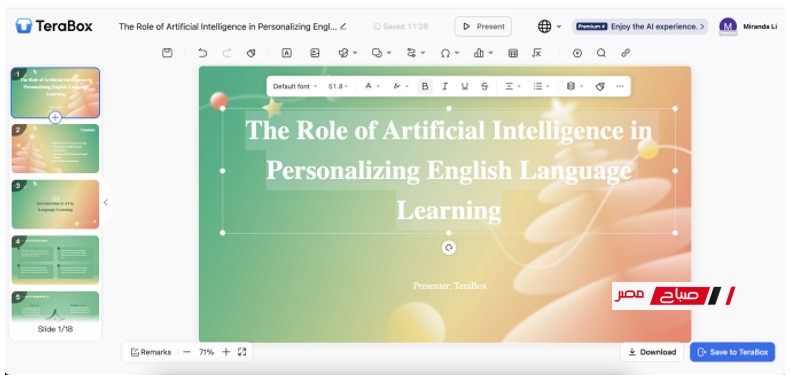790x387 pixels.
Task: Zoom in with the plus button
Action: [x=226, y=352]
